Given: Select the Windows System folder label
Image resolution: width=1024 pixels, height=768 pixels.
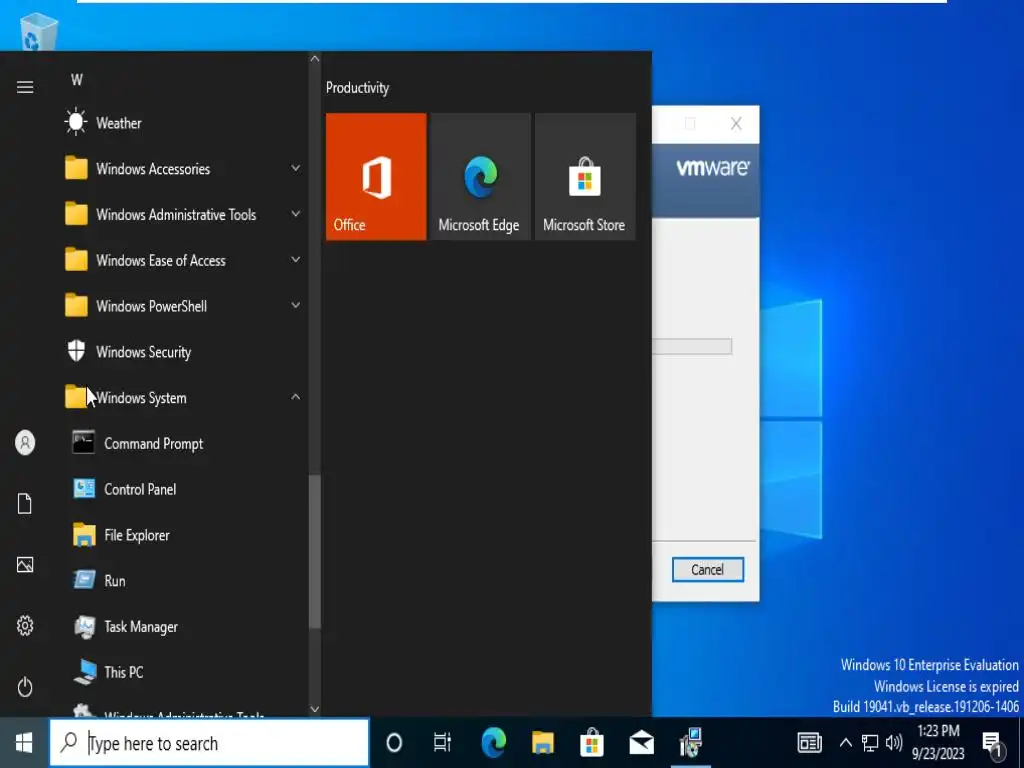Looking at the screenshot, I should point(141,397).
